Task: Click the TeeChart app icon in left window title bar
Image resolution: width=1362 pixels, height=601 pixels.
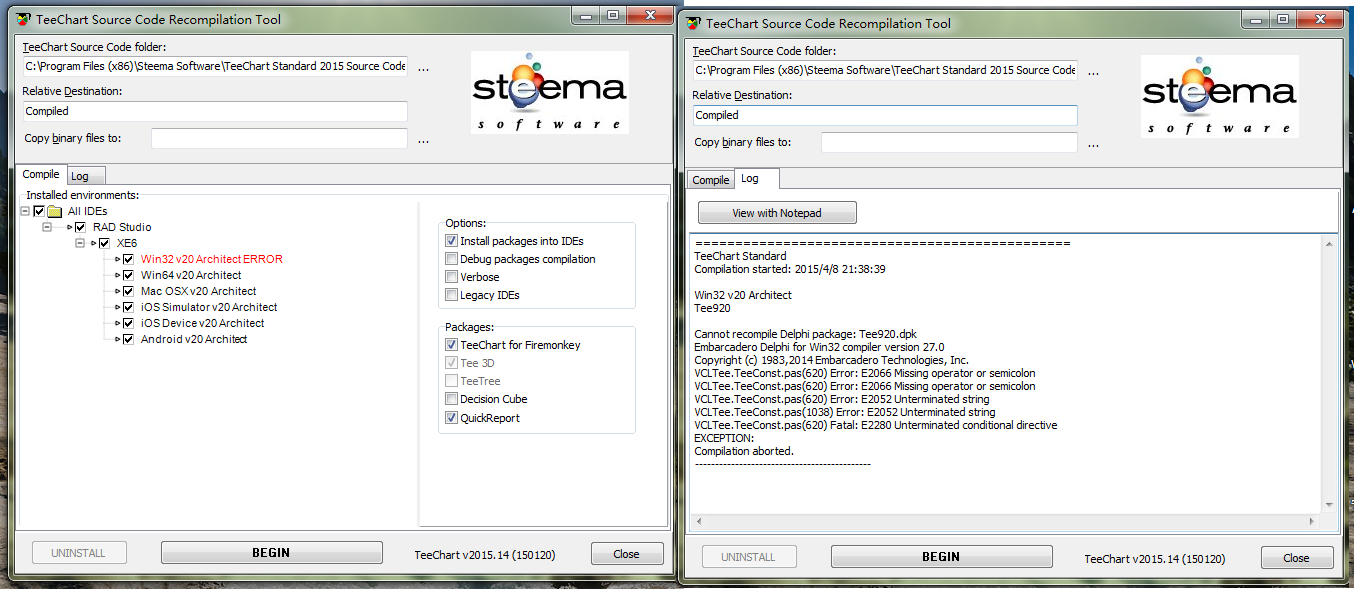Action: coord(24,19)
